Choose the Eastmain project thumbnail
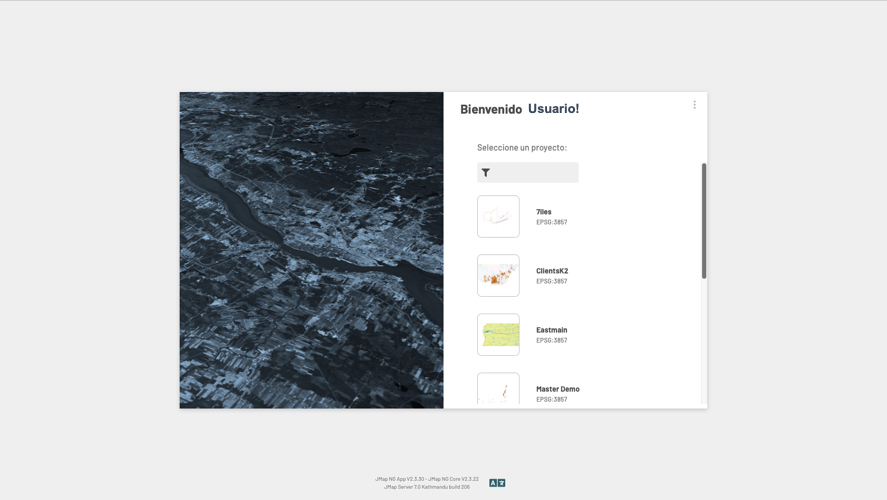This screenshot has width=887, height=500. 498,334
